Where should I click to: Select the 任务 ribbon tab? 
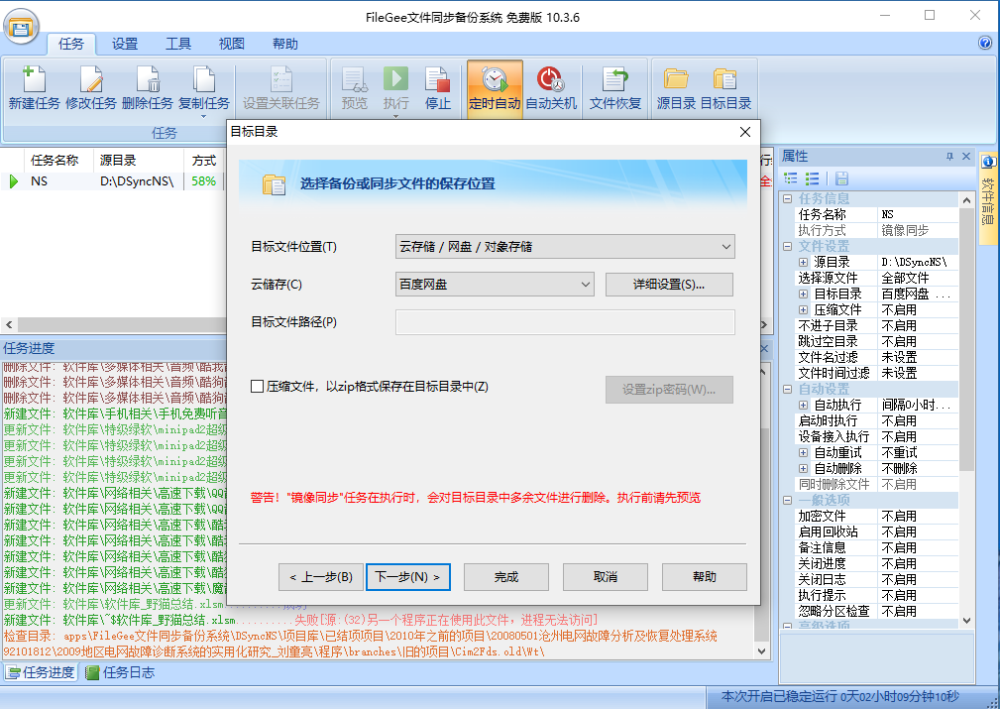(x=71, y=44)
